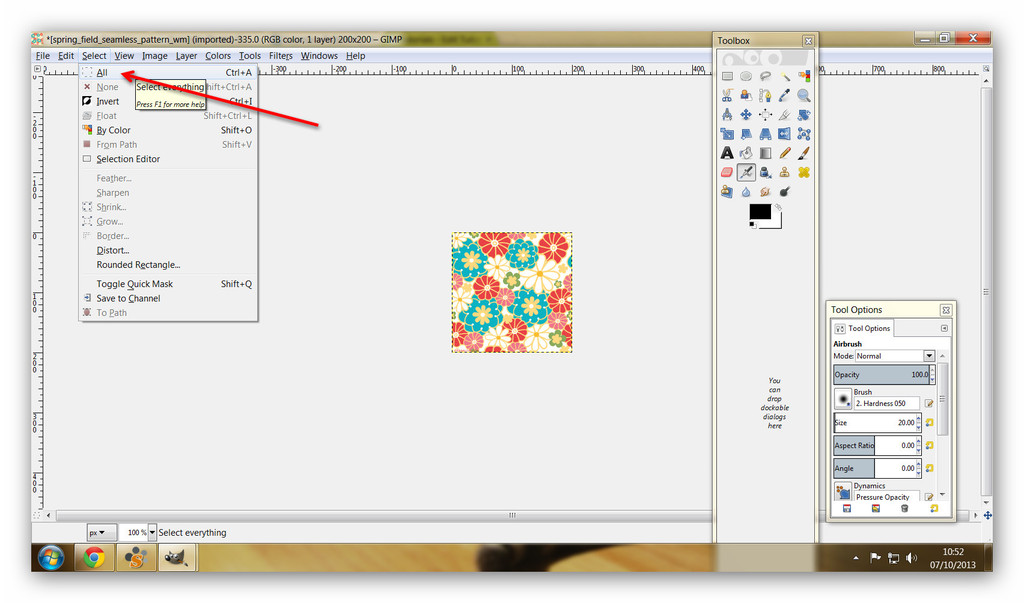The image size is (1024, 603).
Task: Select the Eraser tool
Action: [x=727, y=172]
